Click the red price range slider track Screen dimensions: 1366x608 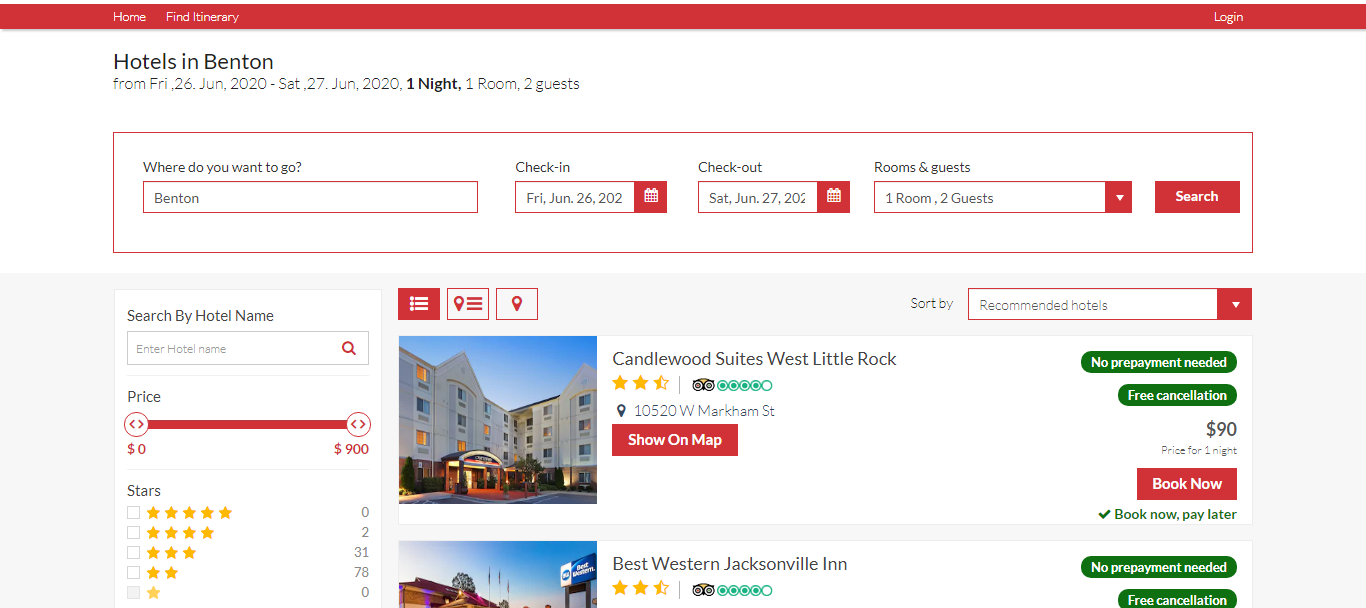[247, 425]
